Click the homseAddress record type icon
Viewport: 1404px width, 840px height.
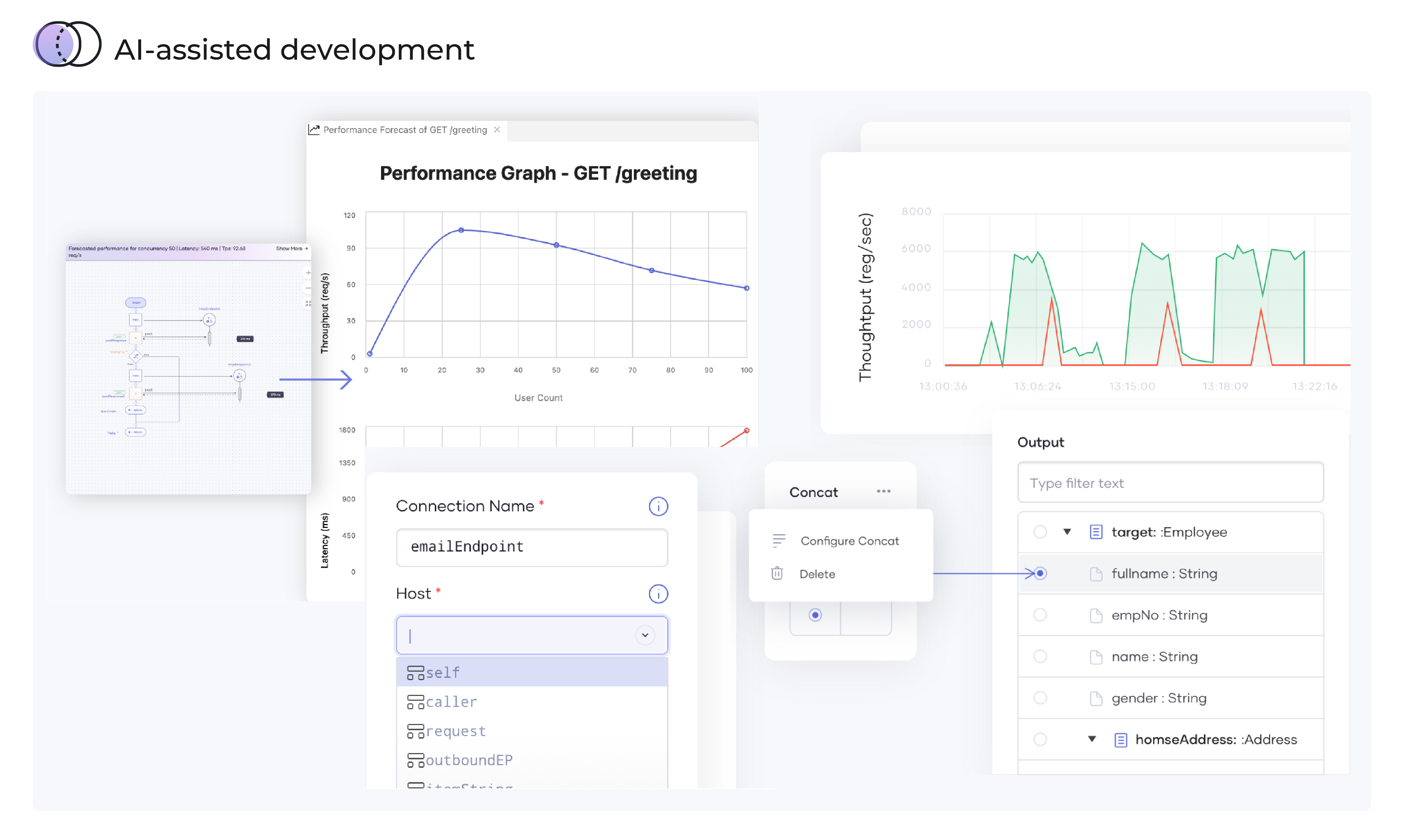click(1120, 740)
